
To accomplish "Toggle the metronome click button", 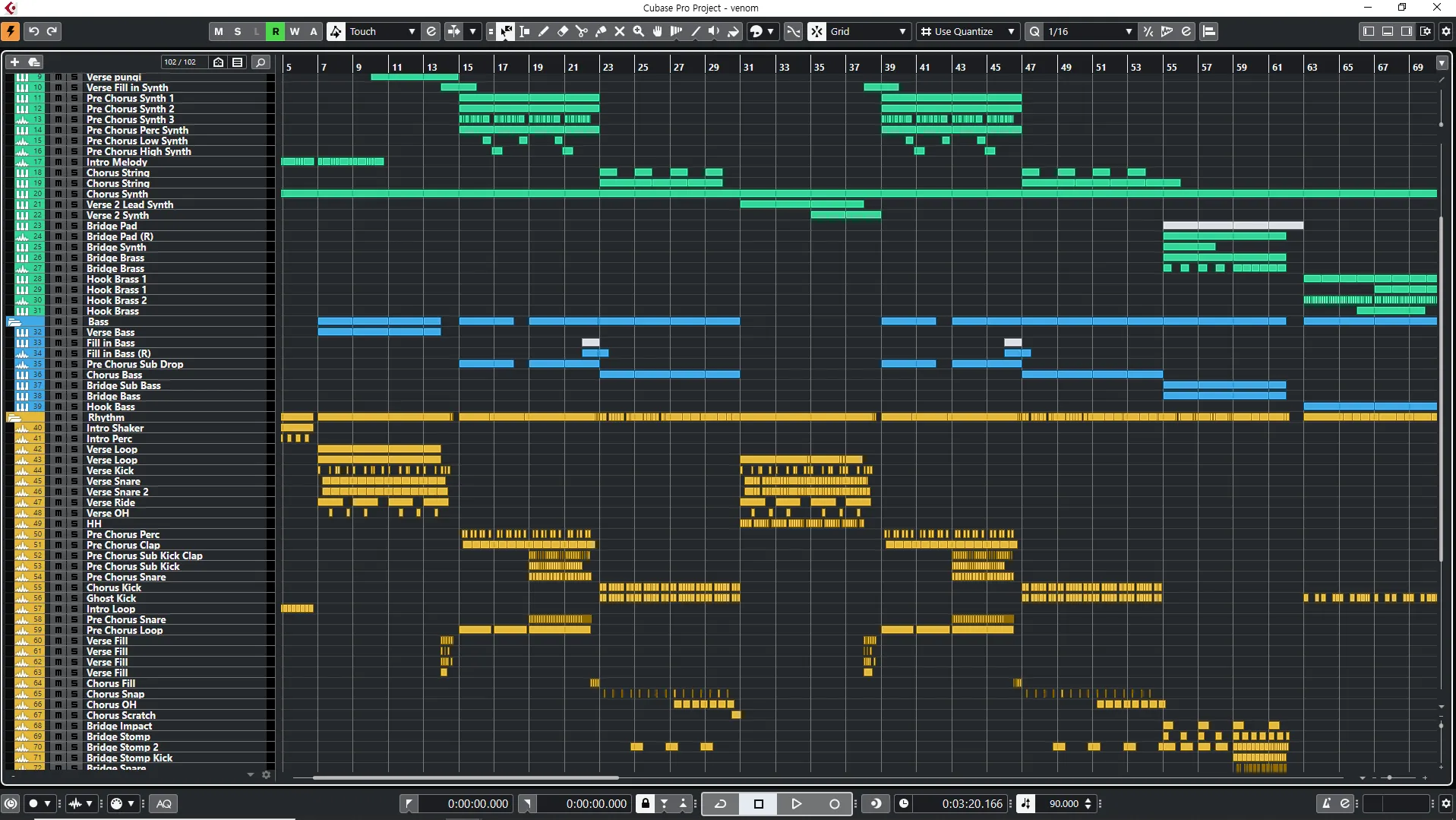I will [x=1325, y=803].
